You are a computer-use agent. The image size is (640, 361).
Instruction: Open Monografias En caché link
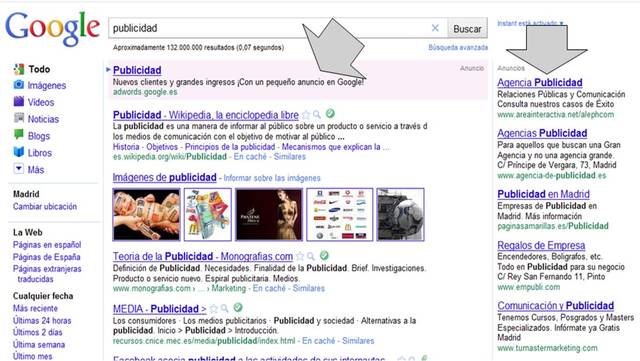click(269, 288)
